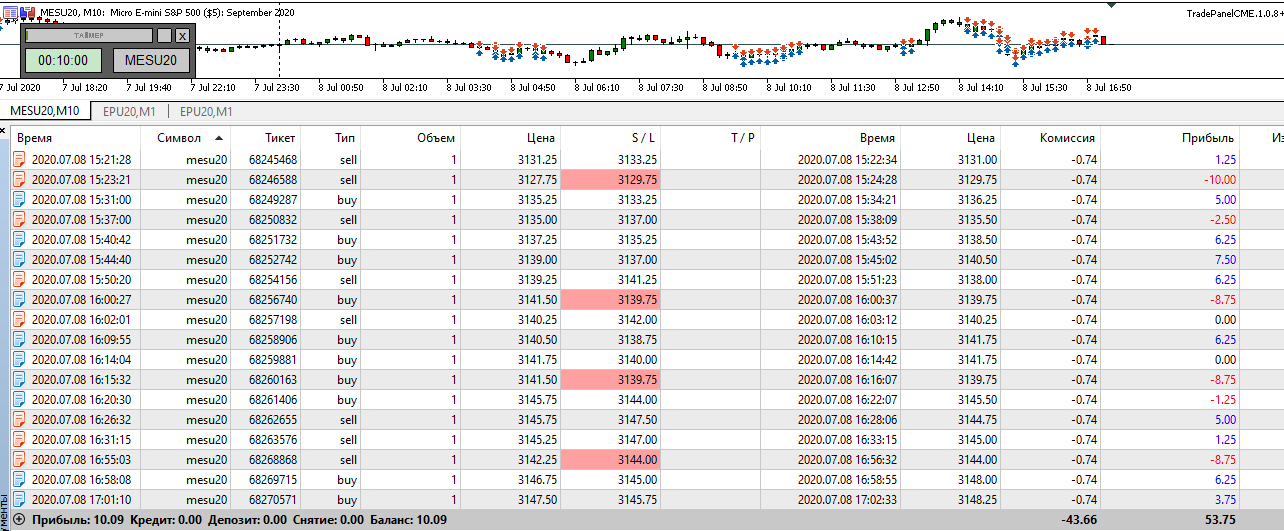Image resolution: width=1284 pixels, height=531 pixels.
Task: Click the small blank square on the timer panel
Action: click(164, 35)
